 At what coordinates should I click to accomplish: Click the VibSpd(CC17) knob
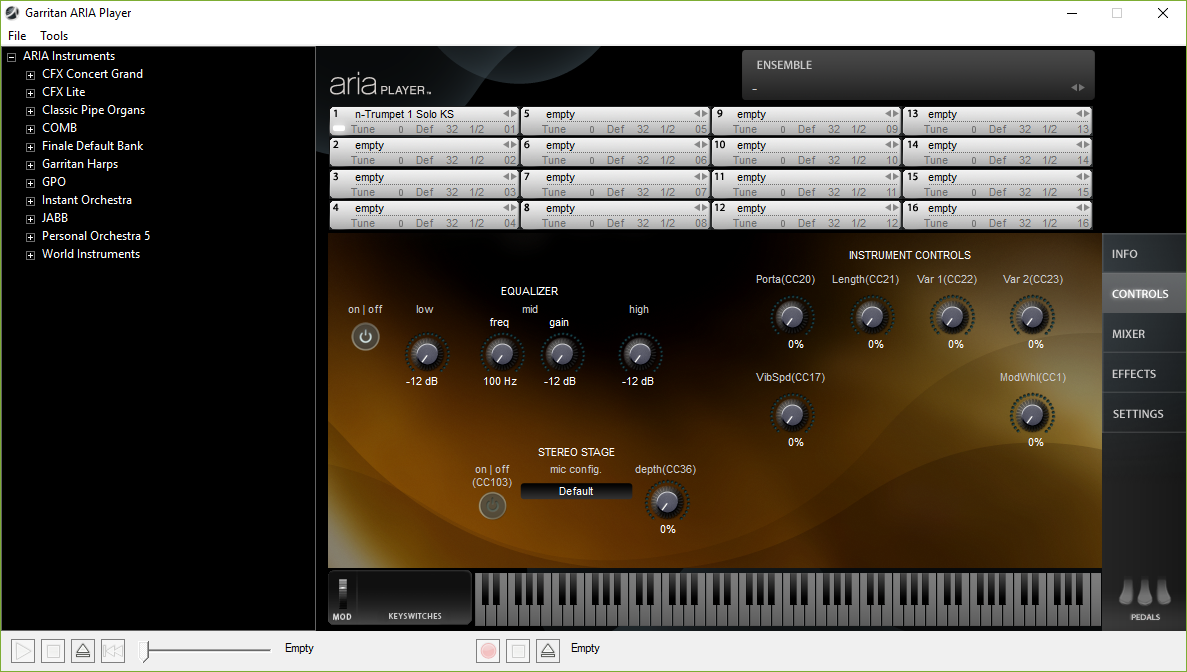click(x=792, y=415)
